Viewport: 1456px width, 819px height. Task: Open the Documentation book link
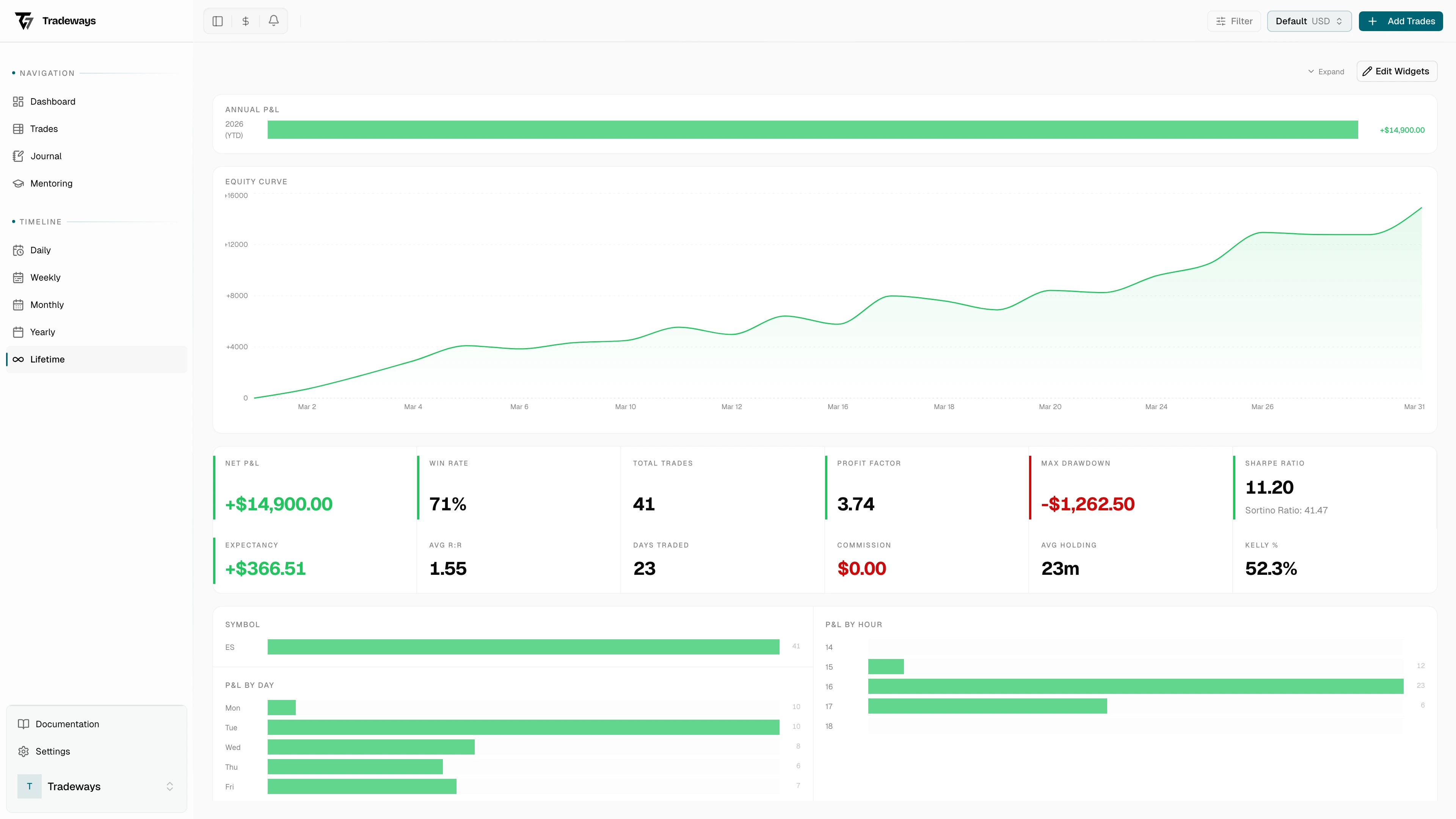(x=67, y=724)
